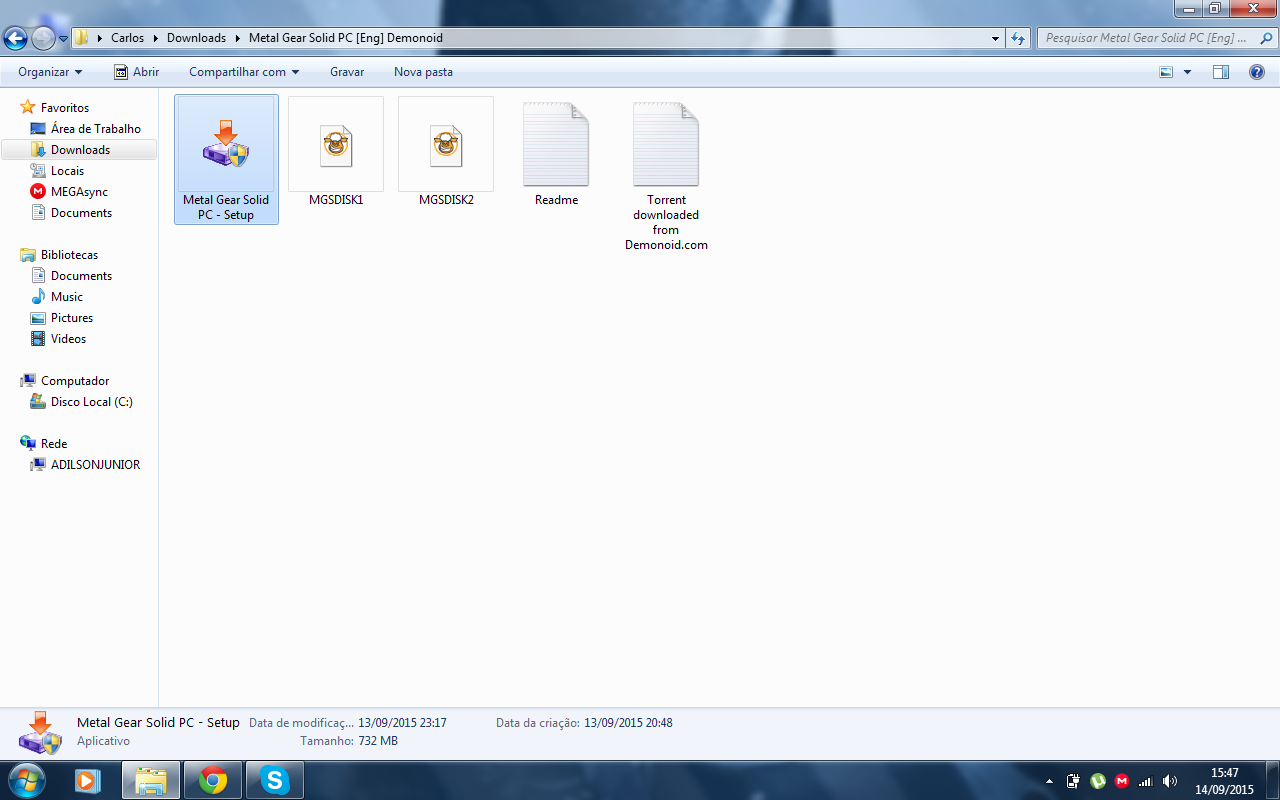Go forward with the Forward arrow button
Viewport: 1280px width, 800px height.
[x=43, y=39]
